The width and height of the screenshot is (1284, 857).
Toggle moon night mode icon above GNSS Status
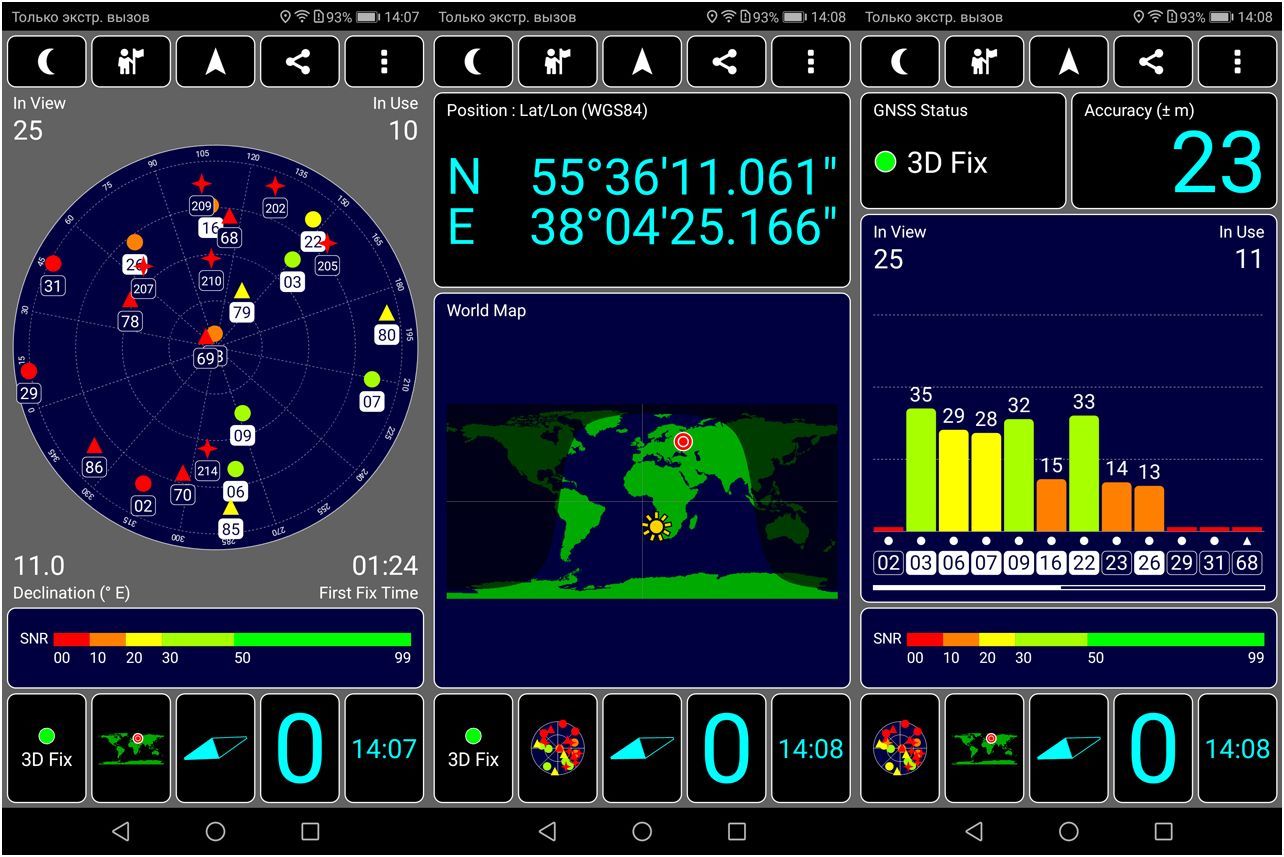(x=900, y=62)
